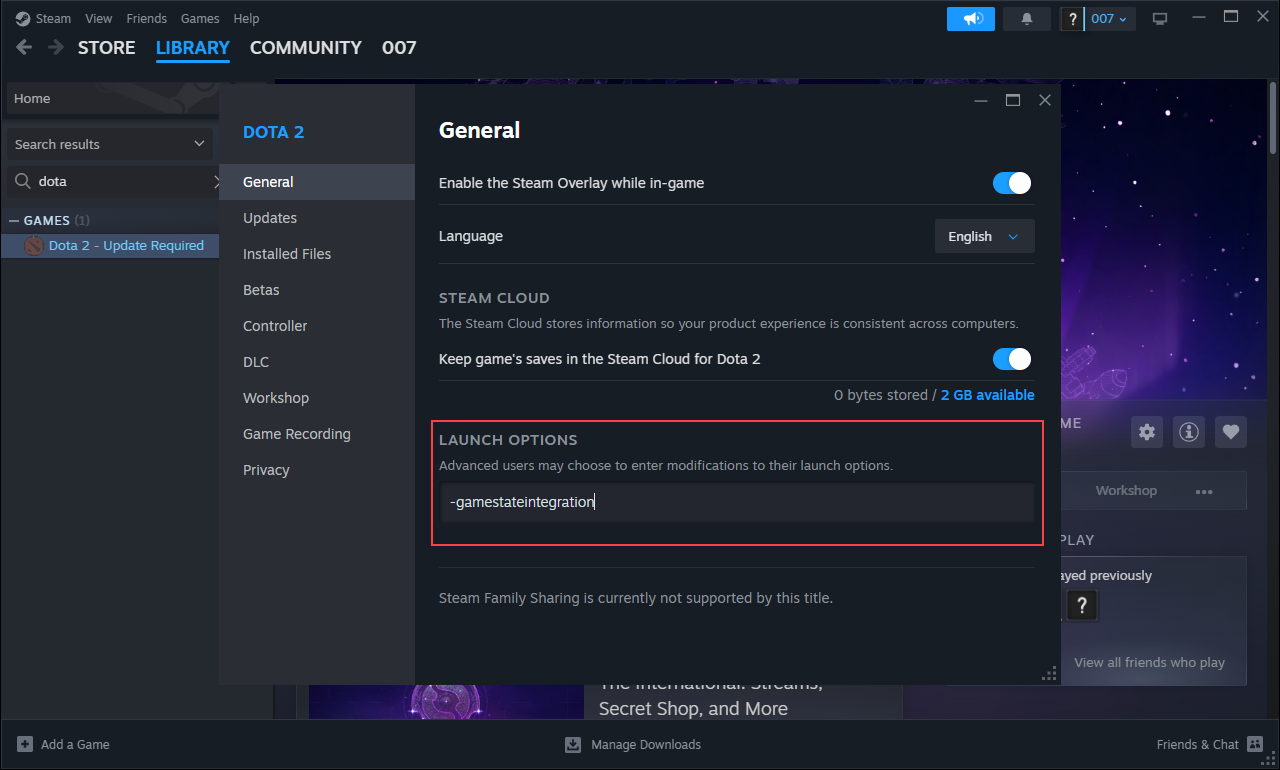The image size is (1280, 770).
Task: Open the Games menu
Action: (200, 19)
